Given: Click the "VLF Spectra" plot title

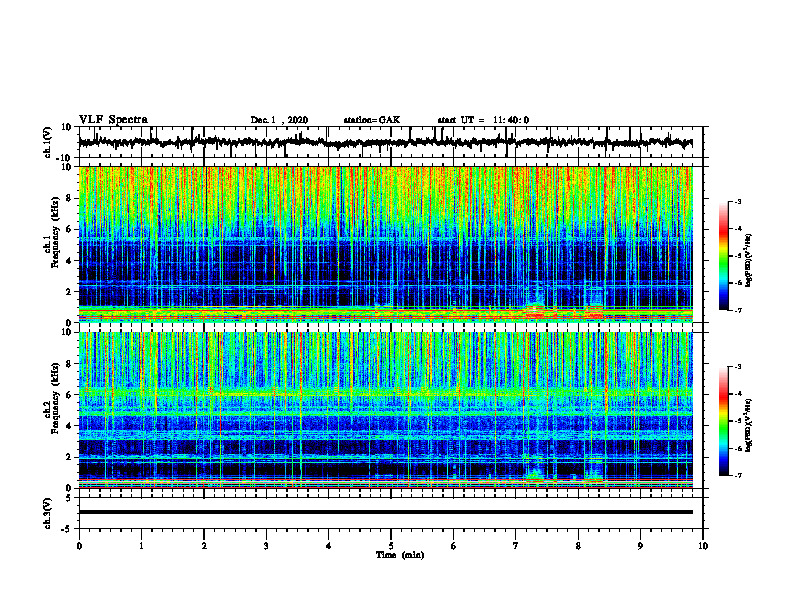Looking at the screenshot, I should tap(113, 120).
